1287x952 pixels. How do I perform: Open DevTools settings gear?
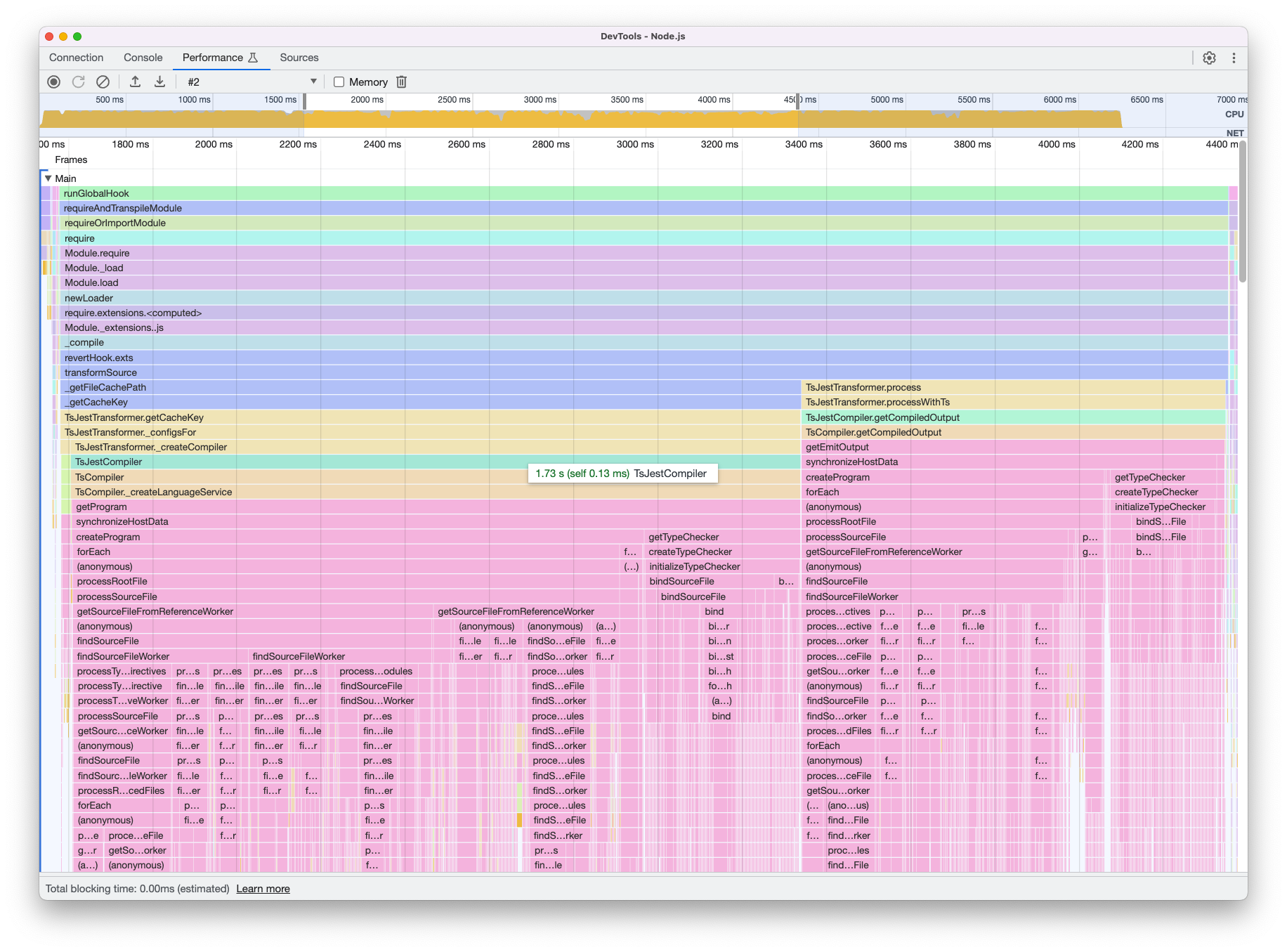(1209, 58)
